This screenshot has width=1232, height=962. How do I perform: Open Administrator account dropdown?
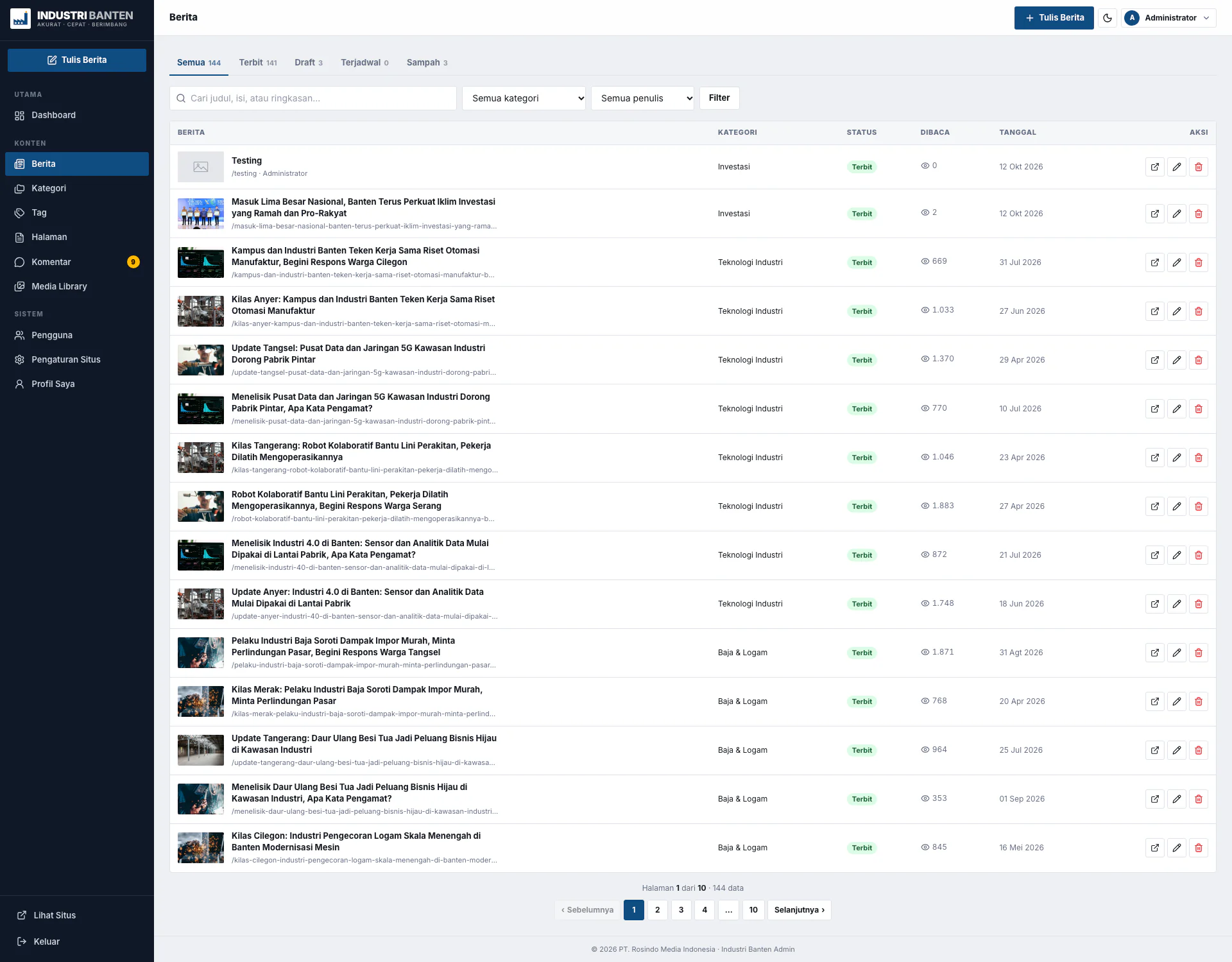(x=1168, y=18)
